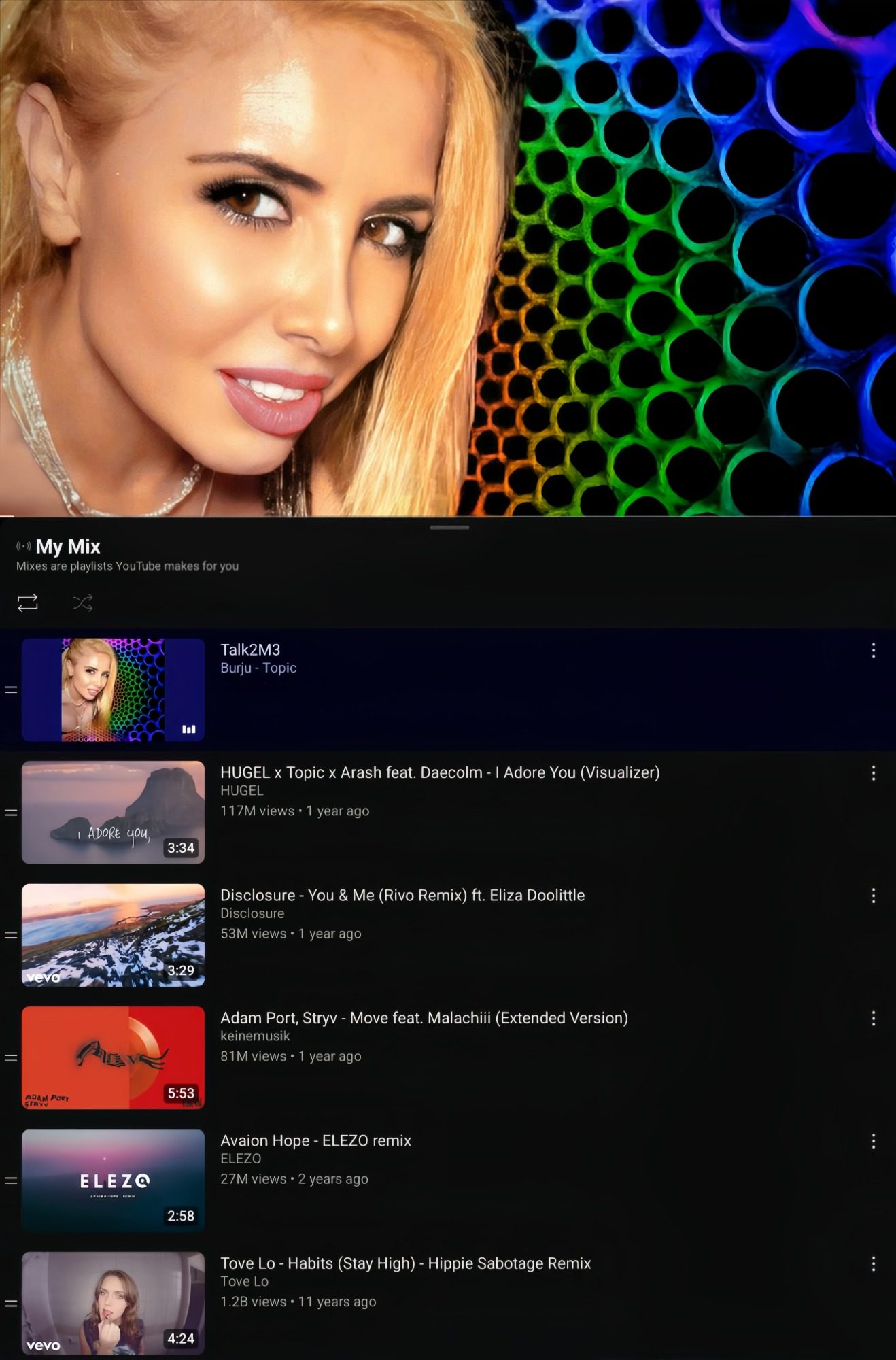This screenshot has width=896, height=1360.
Task: Open more options for Adam Port Move
Action: (873, 1019)
